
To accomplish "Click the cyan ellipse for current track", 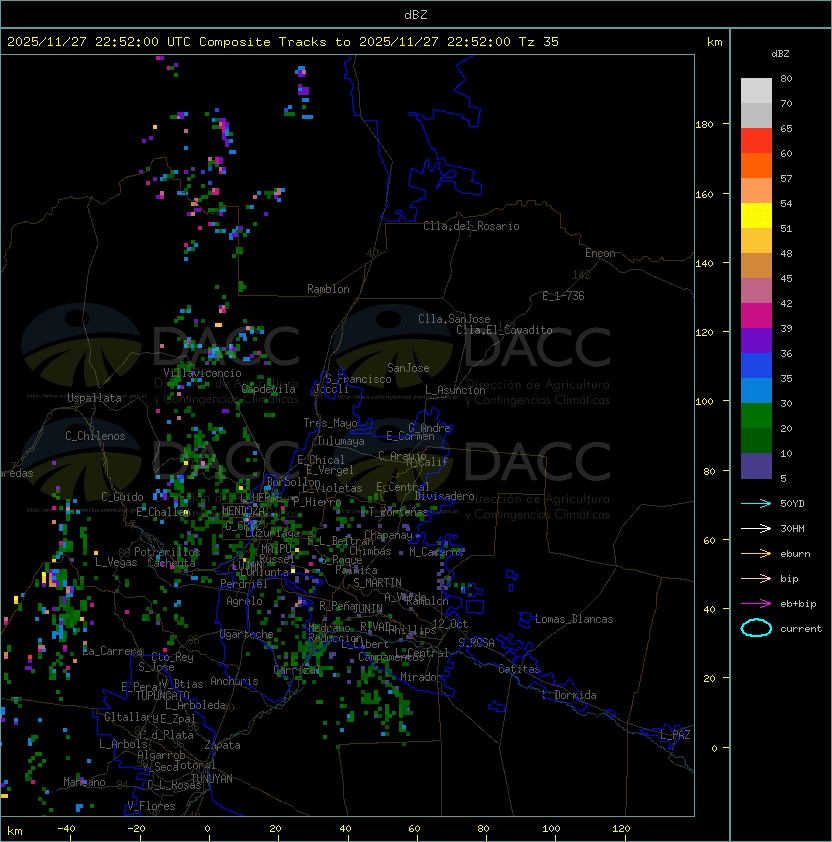I will [x=756, y=628].
